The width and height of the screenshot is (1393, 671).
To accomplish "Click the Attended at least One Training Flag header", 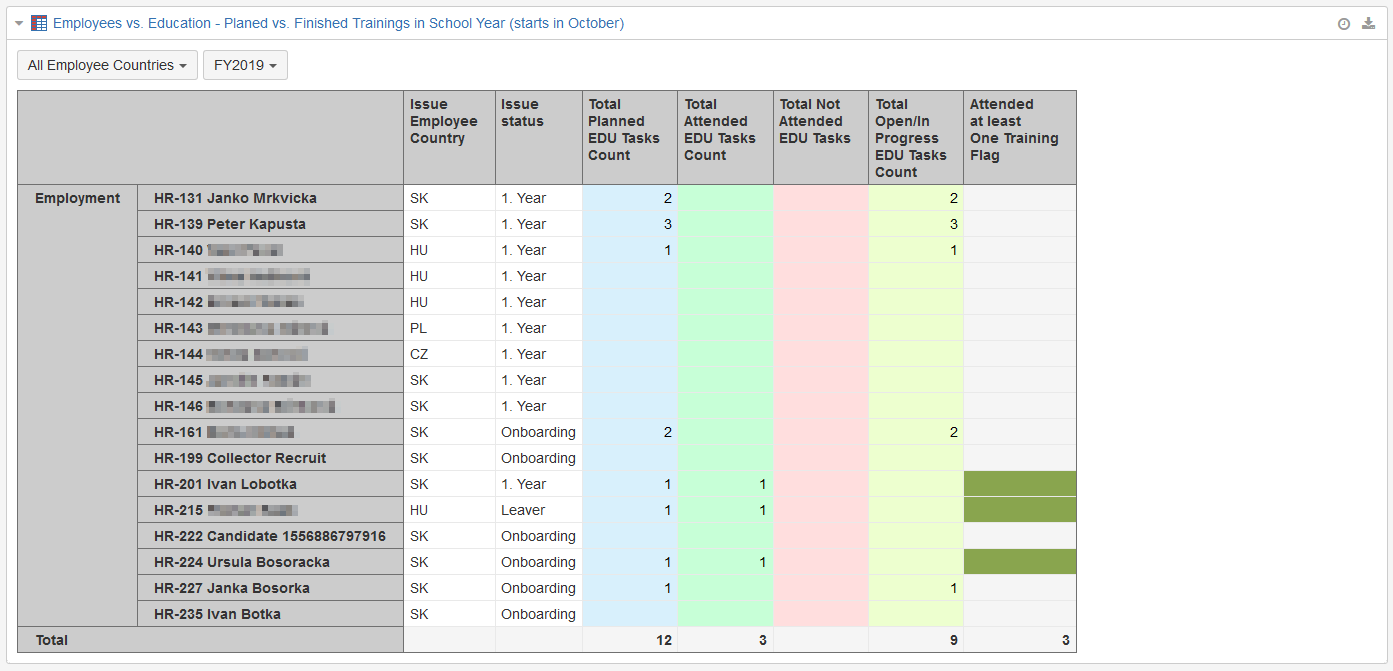I will [1014, 129].
